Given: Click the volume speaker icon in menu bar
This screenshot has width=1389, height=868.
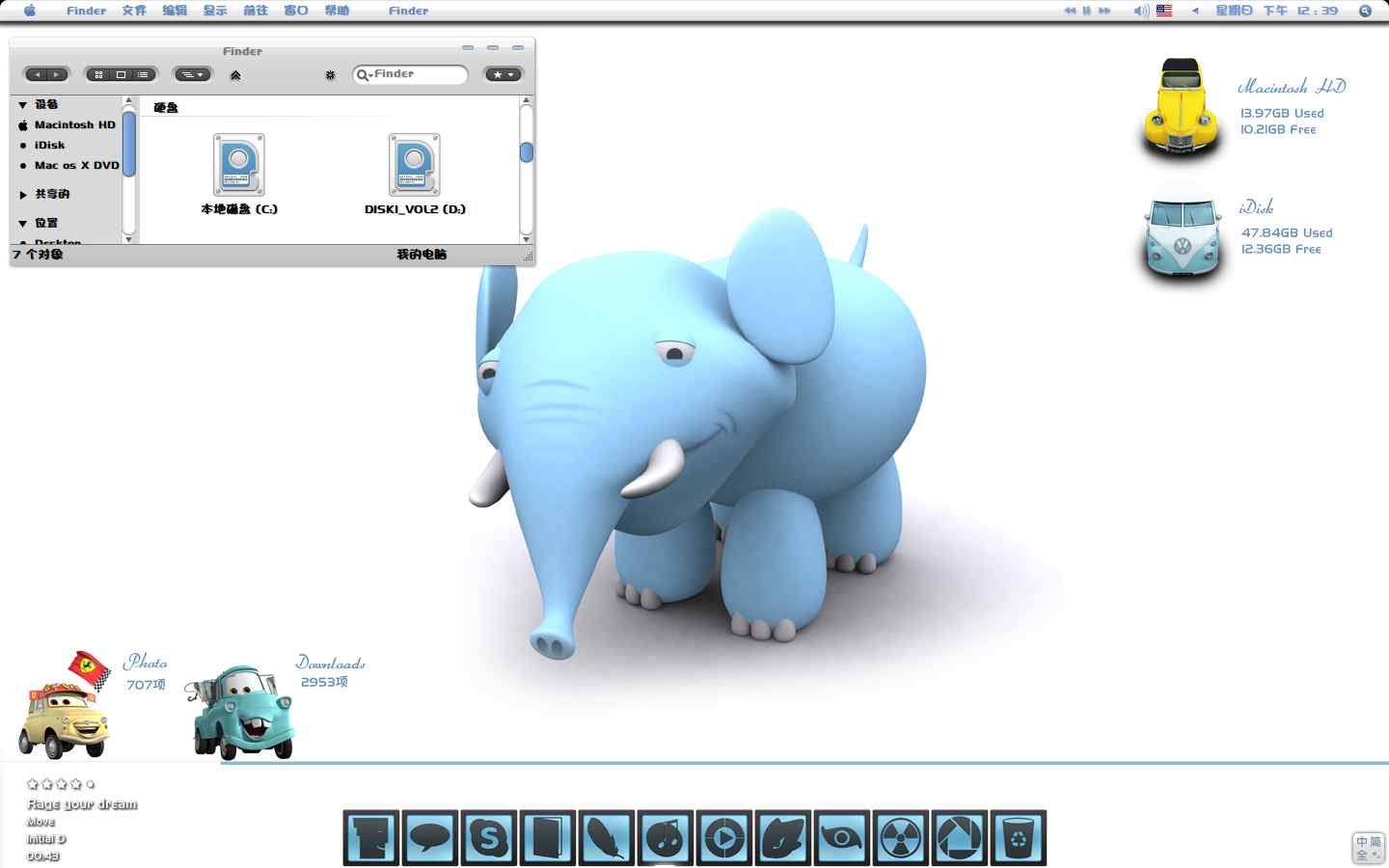Looking at the screenshot, I should pos(1141,11).
